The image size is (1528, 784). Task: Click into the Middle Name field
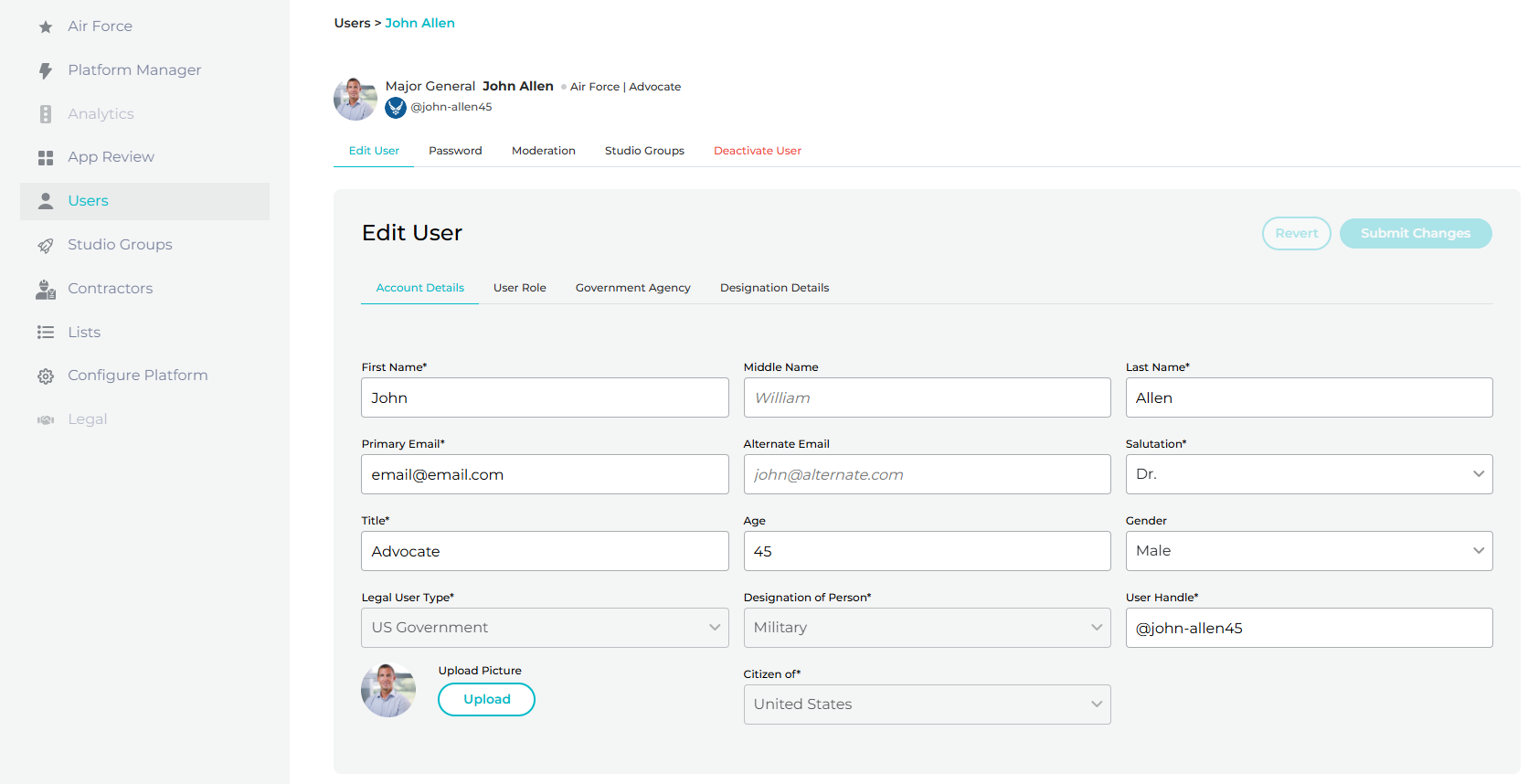coord(927,397)
